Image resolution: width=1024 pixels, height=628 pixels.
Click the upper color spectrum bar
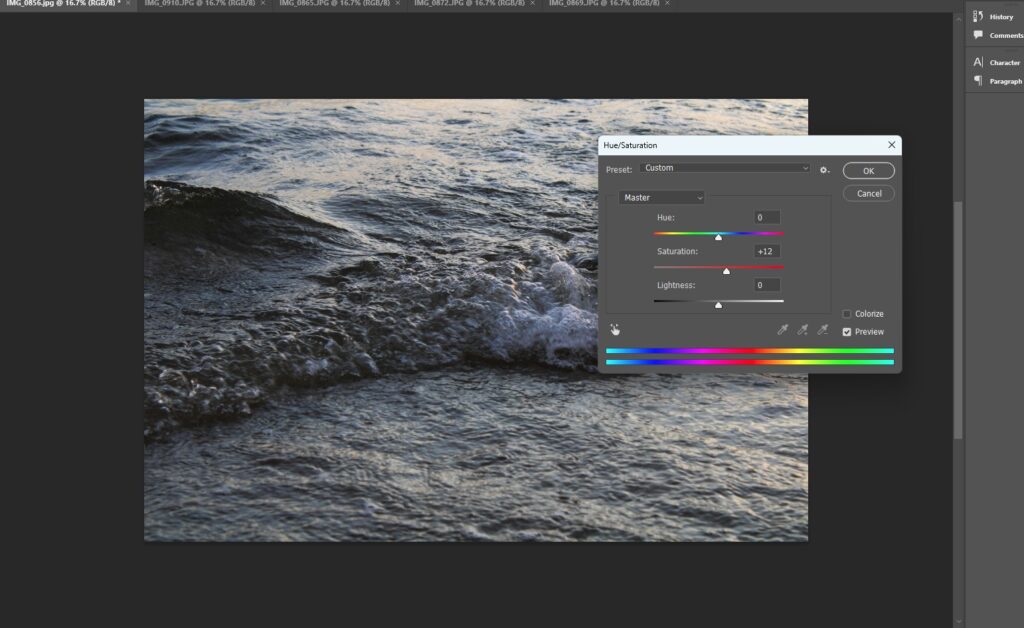click(x=750, y=351)
